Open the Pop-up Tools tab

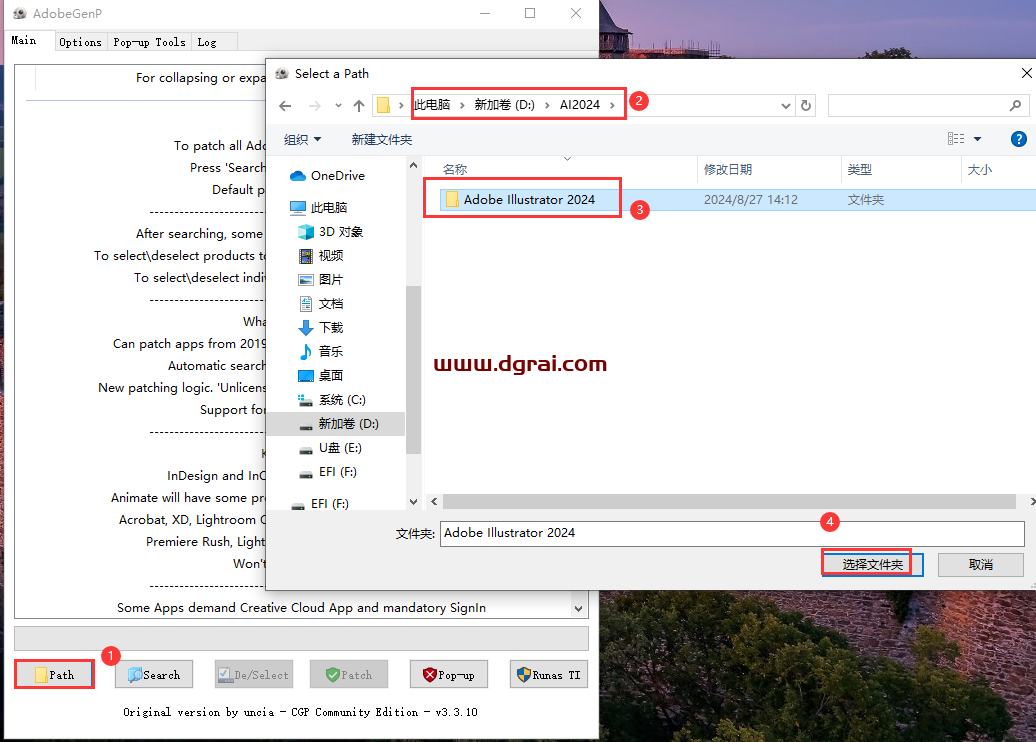pyautogui.click(x=148, y=41)
